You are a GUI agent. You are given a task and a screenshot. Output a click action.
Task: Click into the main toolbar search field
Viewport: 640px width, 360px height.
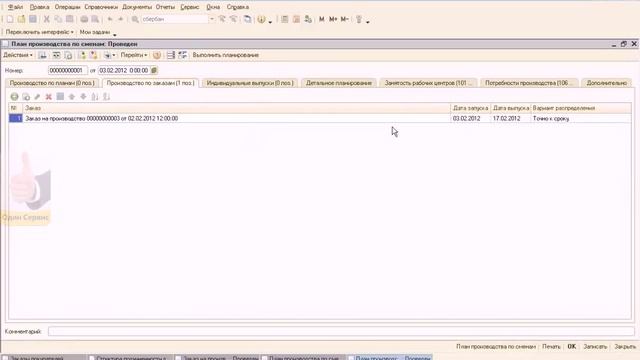coord(175,19)
